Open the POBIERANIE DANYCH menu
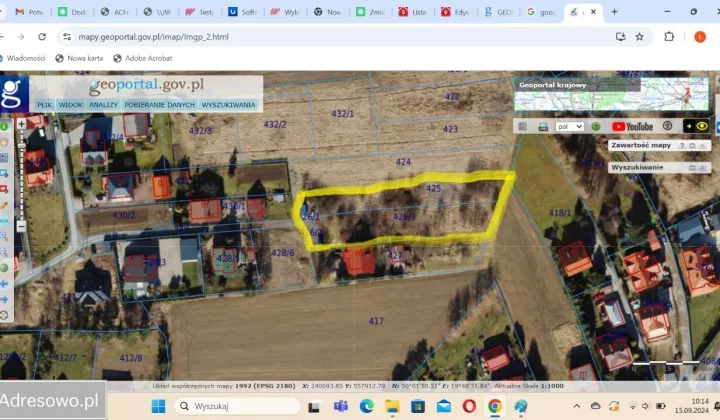Screen dimensions: 720x420 (159, 105)
